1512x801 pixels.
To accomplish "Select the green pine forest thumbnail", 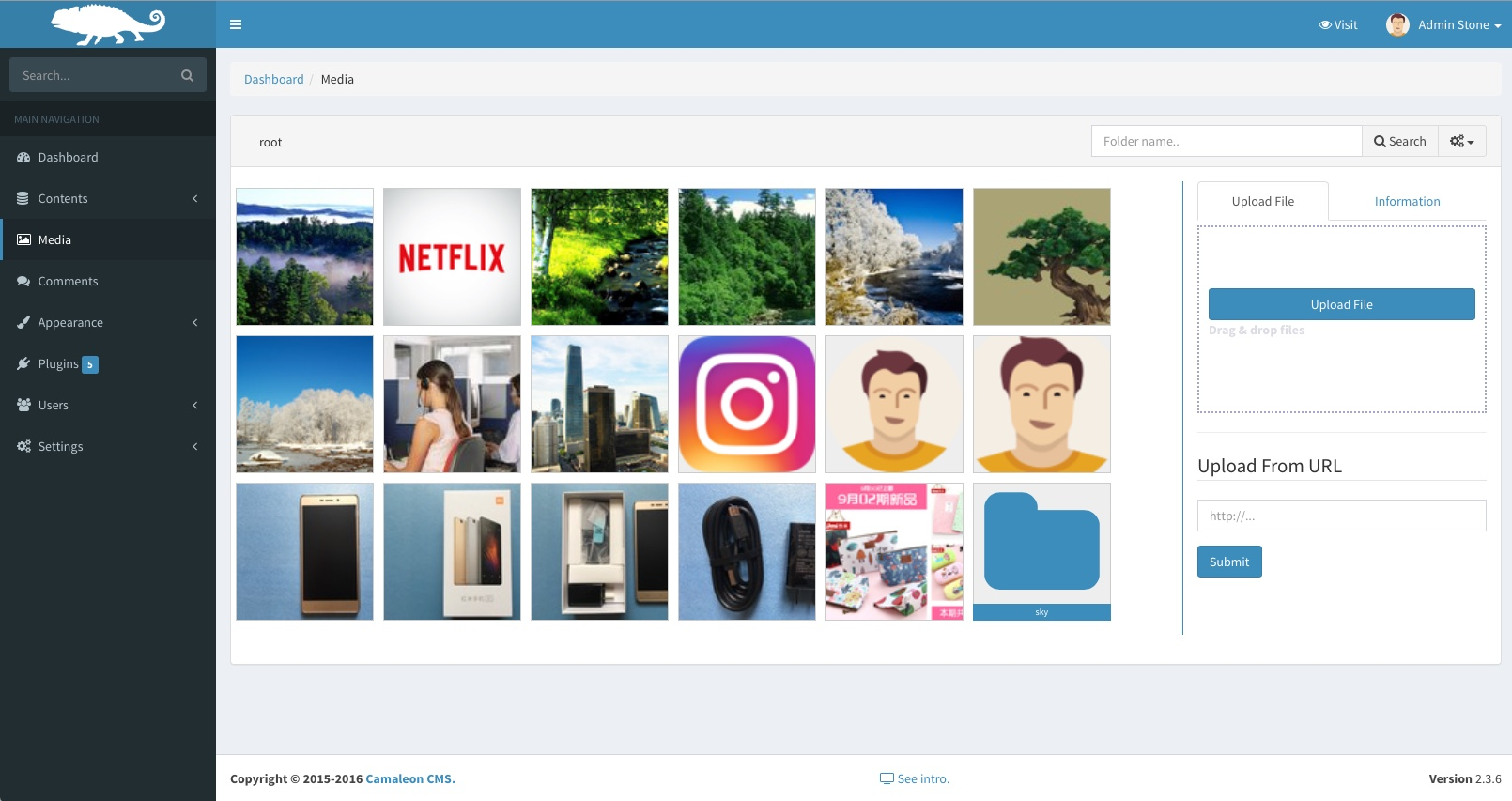I will (x=747, y=256).
